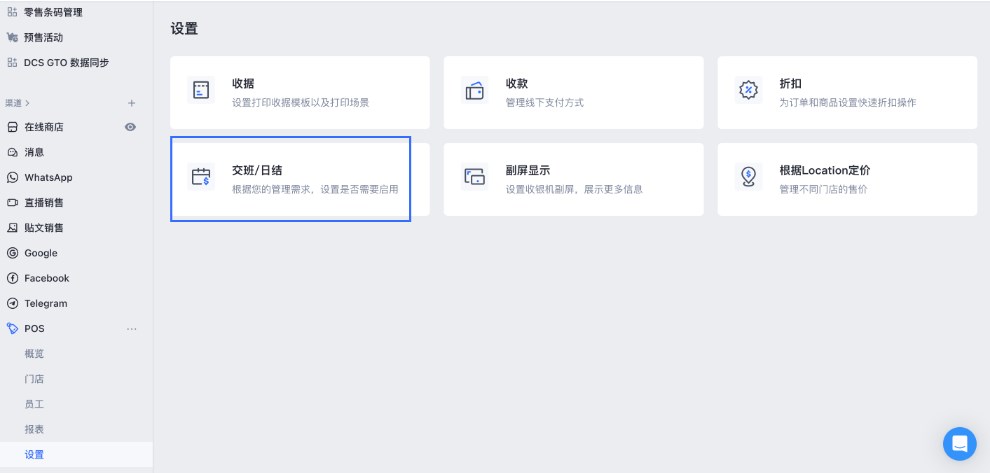The width and height of the screenshot is (990, 473).
Task: Open POS staff (员工) page
Action: (34, 404)
